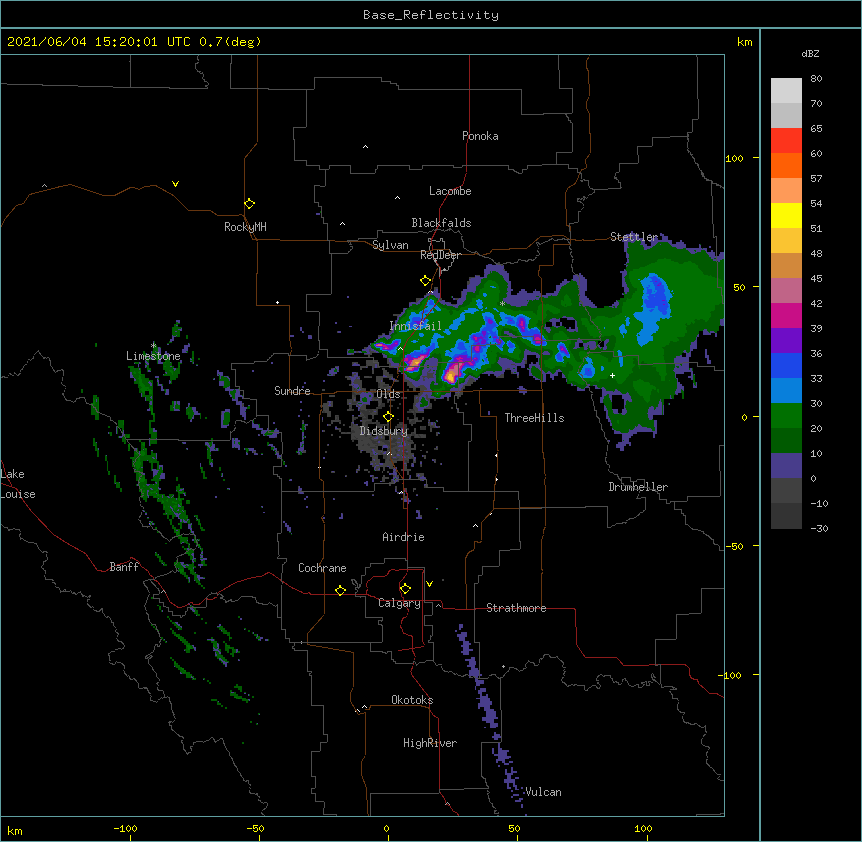Select the lightest gray swatch at the legend top
Viewport: 862px width, 842px height.
click(x=786, y=91)
